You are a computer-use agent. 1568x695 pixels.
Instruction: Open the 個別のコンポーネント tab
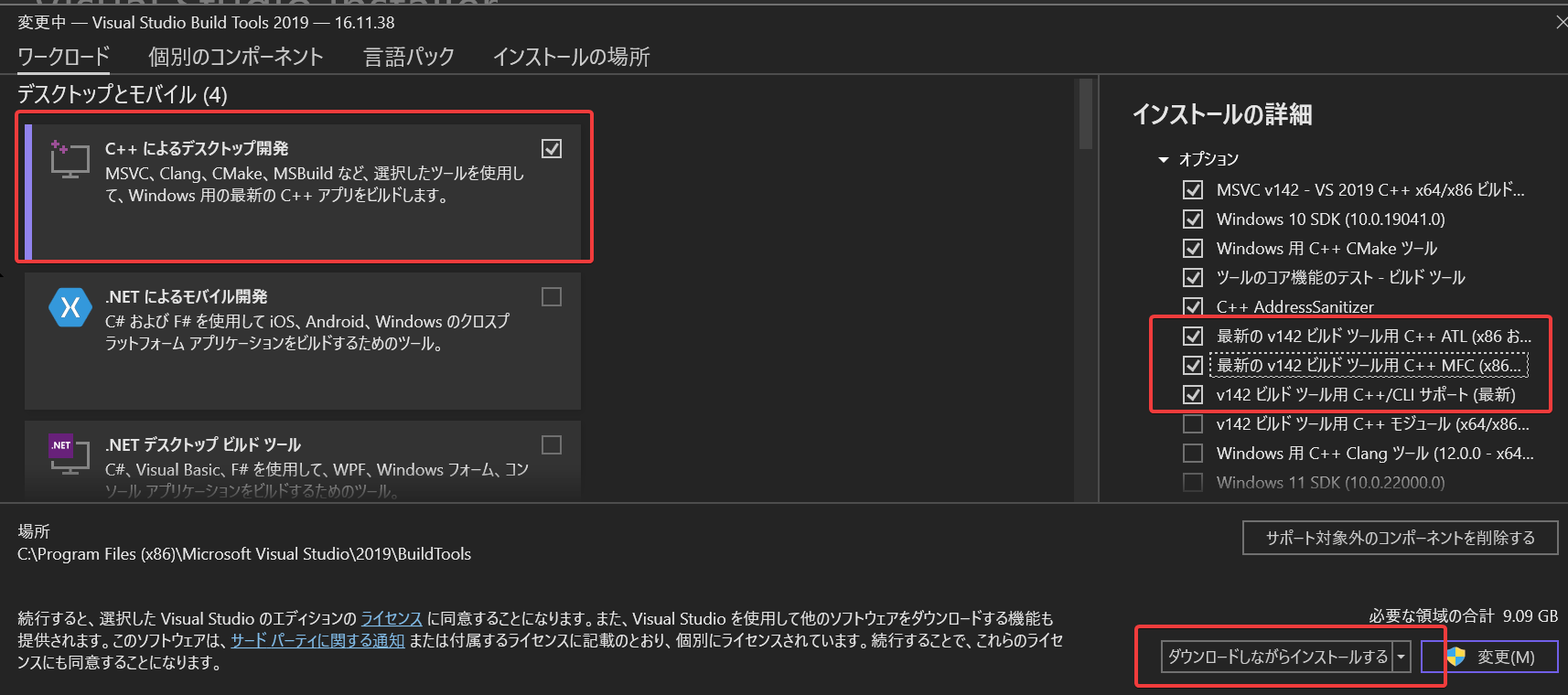click(x=236, y=57)
